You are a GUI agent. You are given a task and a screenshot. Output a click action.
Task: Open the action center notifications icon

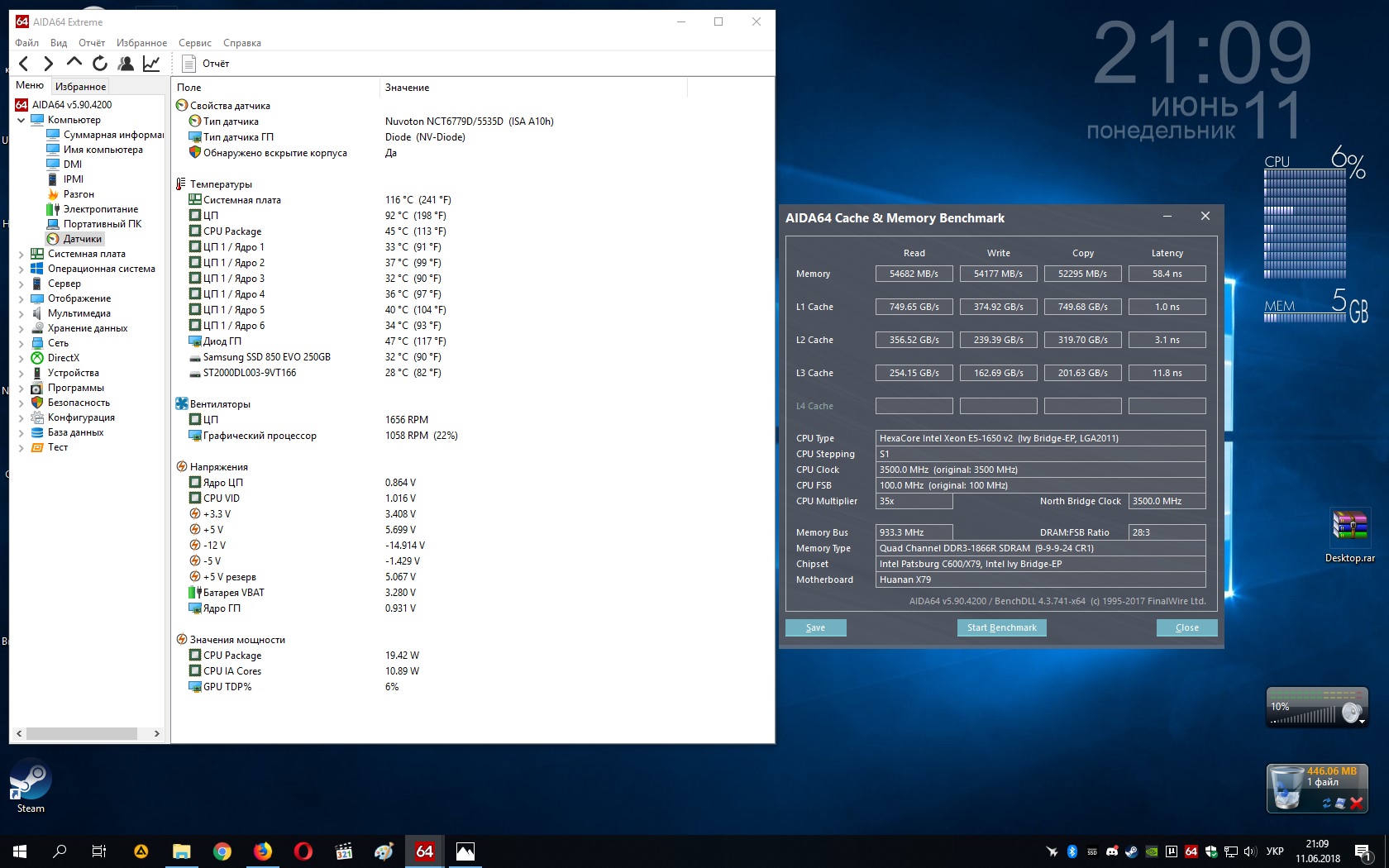point(1363,851)
